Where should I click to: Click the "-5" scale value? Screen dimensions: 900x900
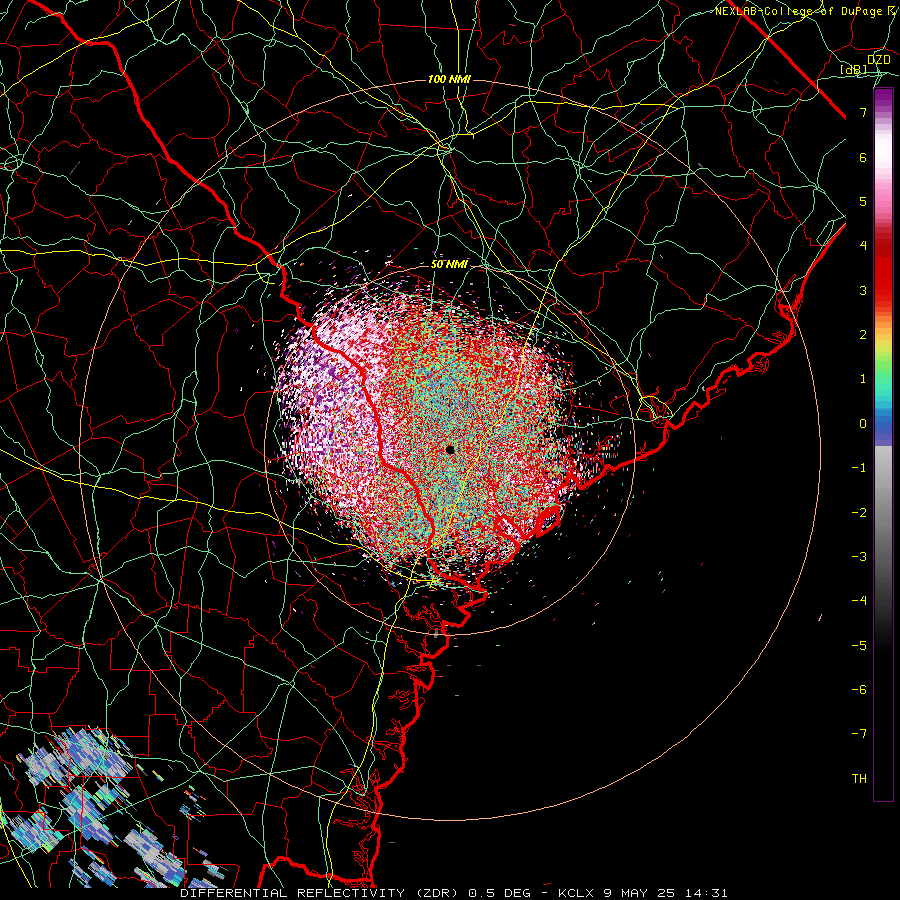pyautogui.click(x=859, y=645)
